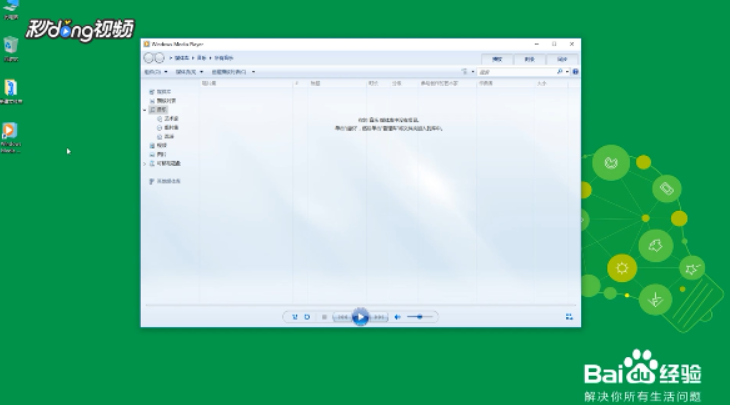Click the Windows Media Player desktop shortcut
The width and height of the screenshot is (730, 405).
coord(10,138)
